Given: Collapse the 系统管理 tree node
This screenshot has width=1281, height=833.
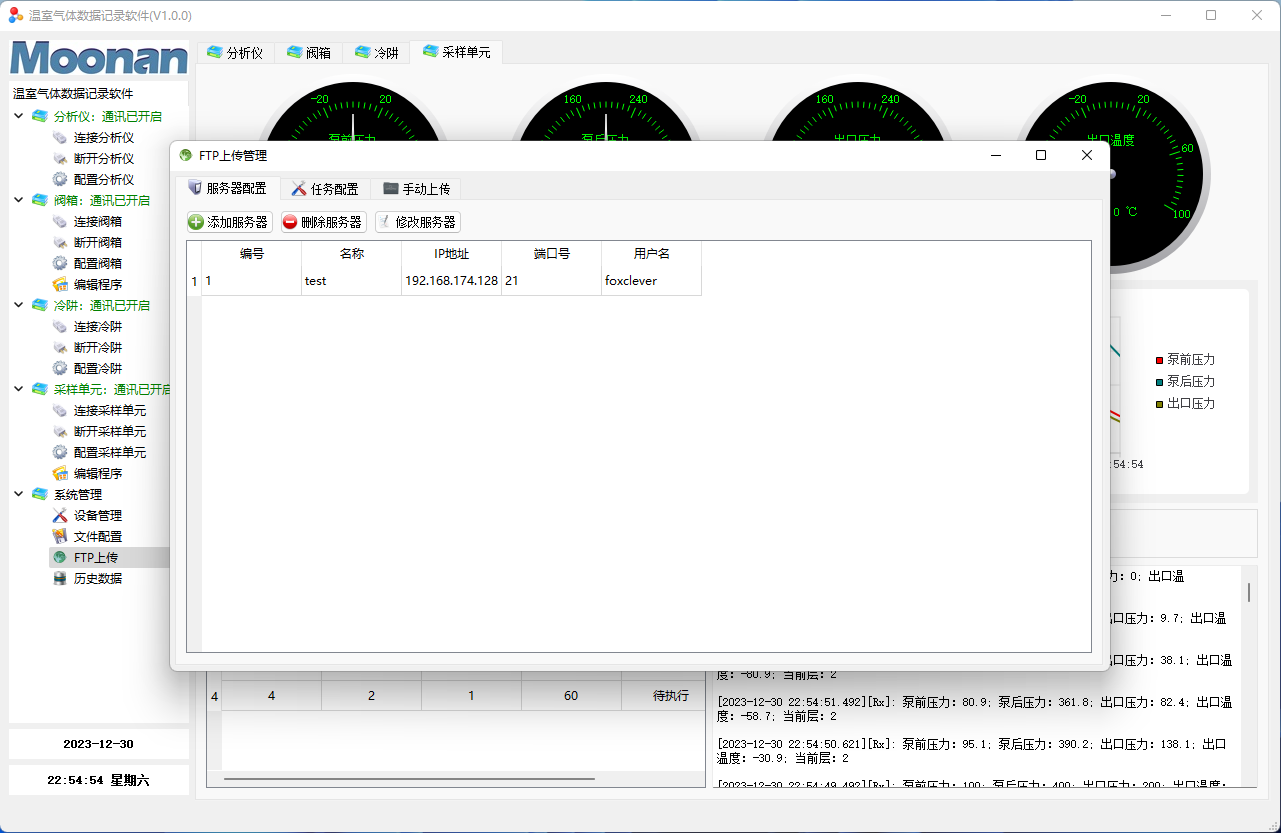Looking at the screenshot, I should pyautogui.click(x=19, y=494).
